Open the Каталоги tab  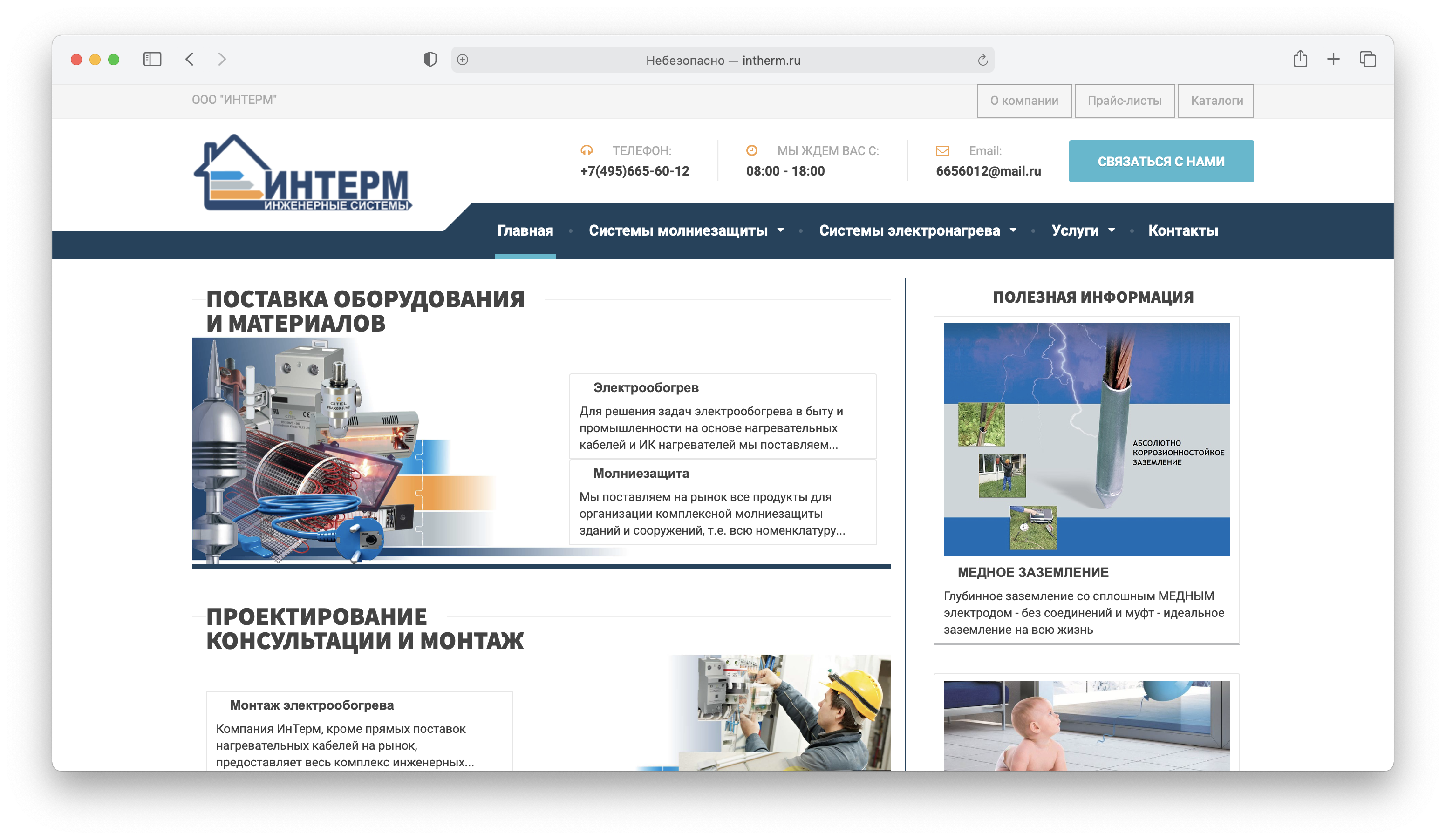(1216, 101)
